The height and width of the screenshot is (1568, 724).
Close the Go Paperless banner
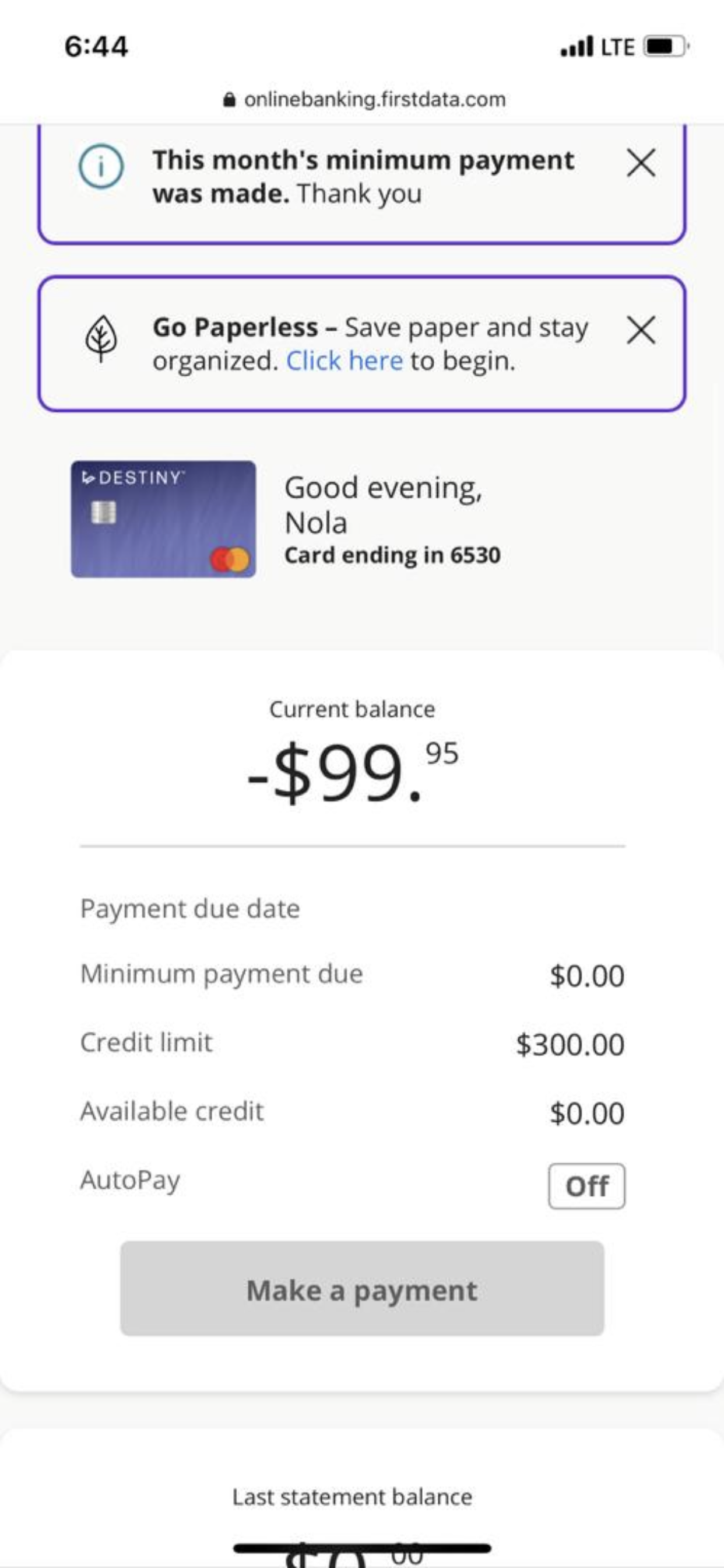point(641,330)
